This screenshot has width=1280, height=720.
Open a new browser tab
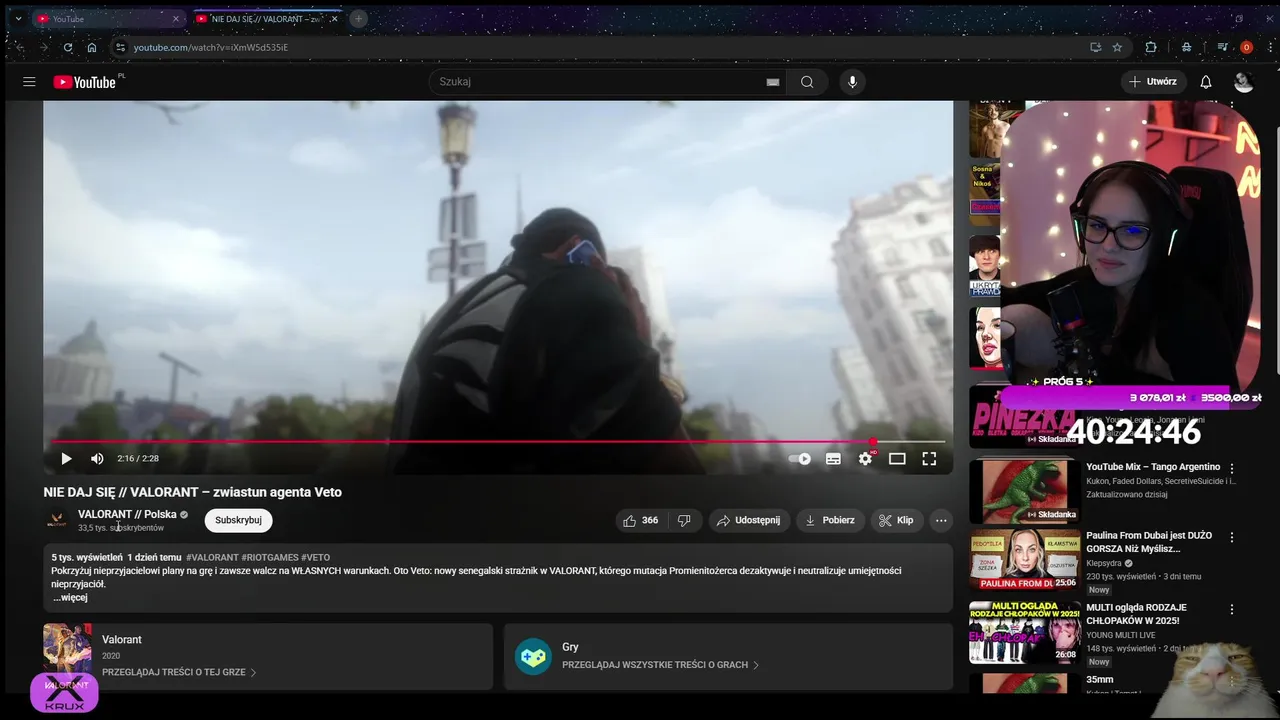[358, 19]
